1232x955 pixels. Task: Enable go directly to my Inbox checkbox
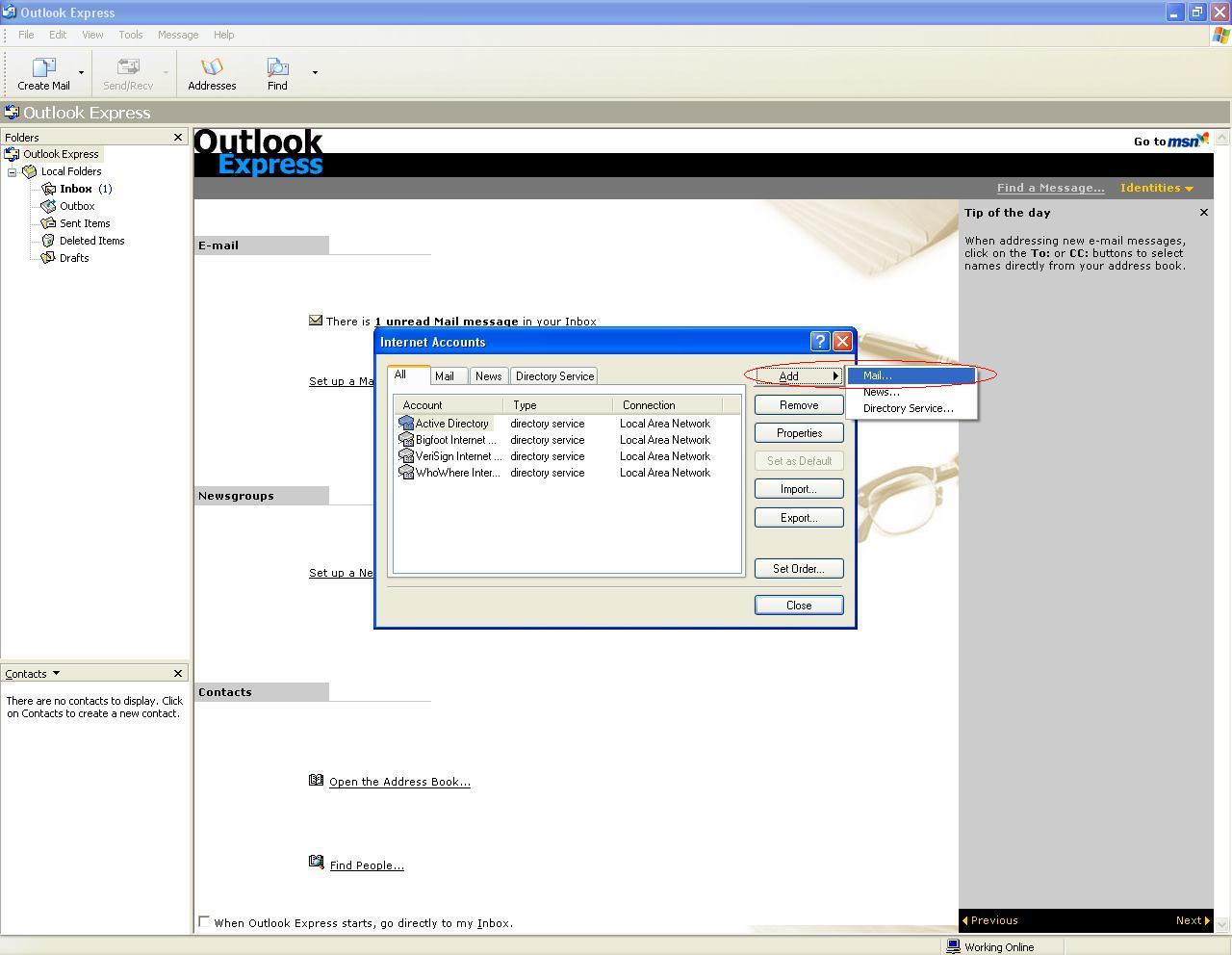[204, 921]
